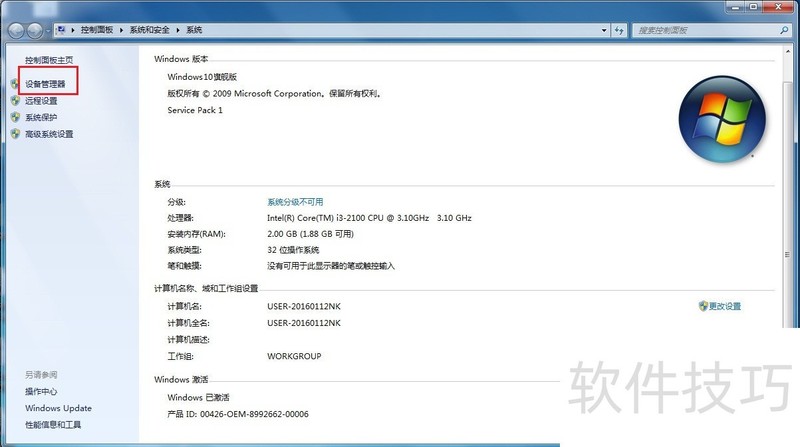The image size is (800, 447).
Task: Click the Windows 已激活 activation status
Action: tap(198, 398)
